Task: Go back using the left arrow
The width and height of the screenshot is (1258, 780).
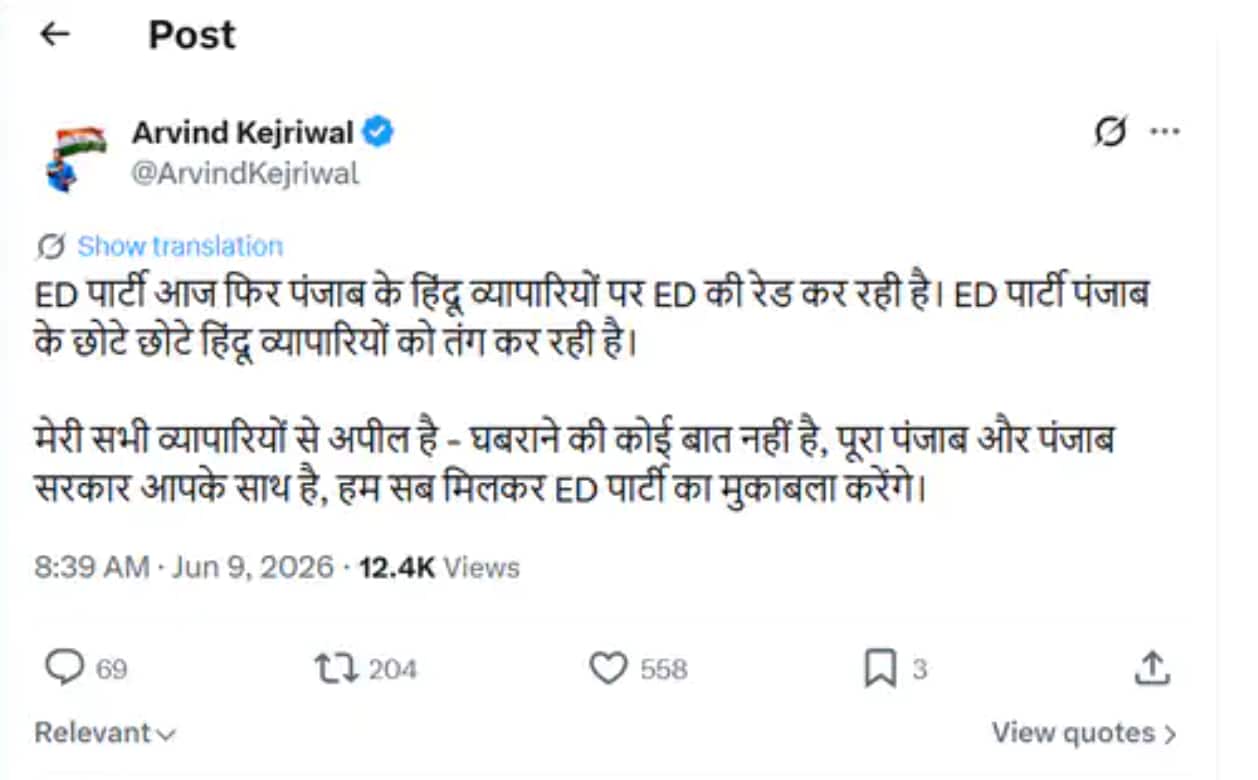Action: [55, 34]
